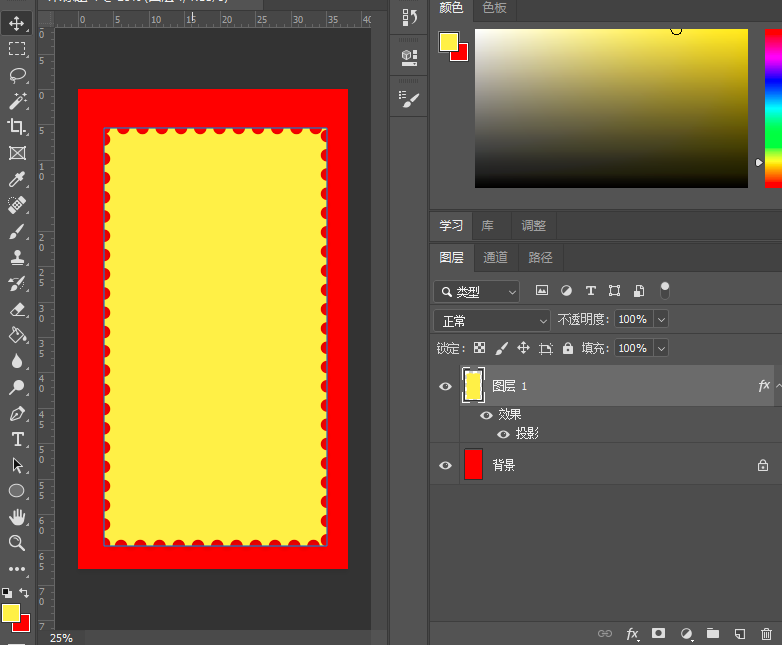Select the Healing Brush tool
This screenshot has height=645, width=782.
coord(17,205)
